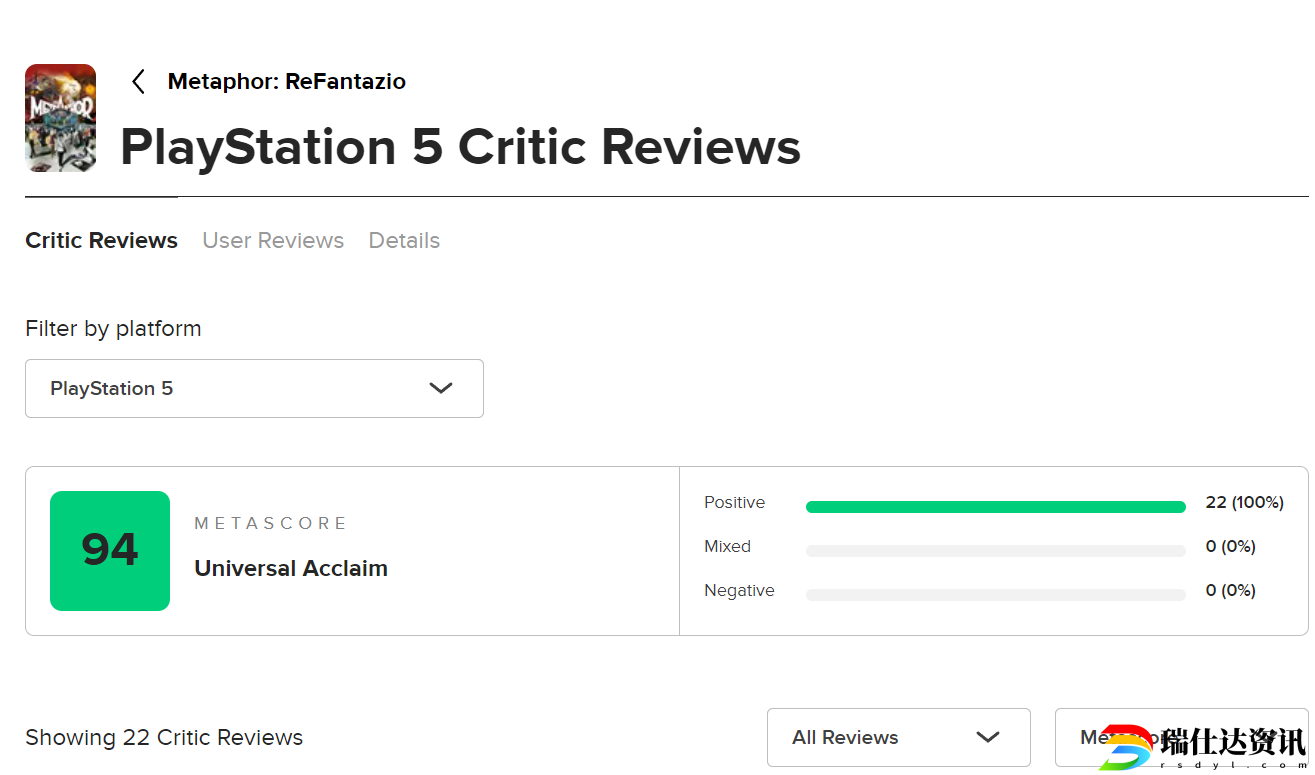Image resolution: width=1315 pixels, height=775 pixels.
Task: Click the Positive label in score breakdown
Action: (x=734, y=502)
